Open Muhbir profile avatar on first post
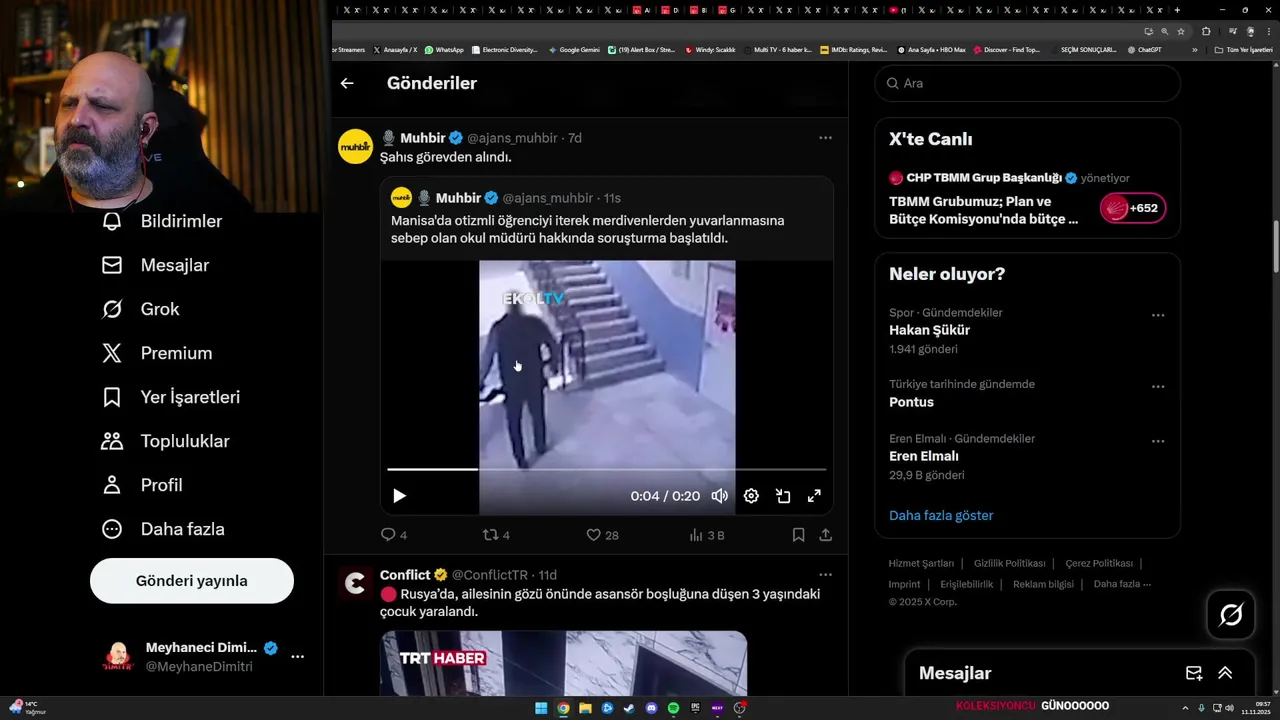The image size is (1280, 720). [x=355, y=146]
